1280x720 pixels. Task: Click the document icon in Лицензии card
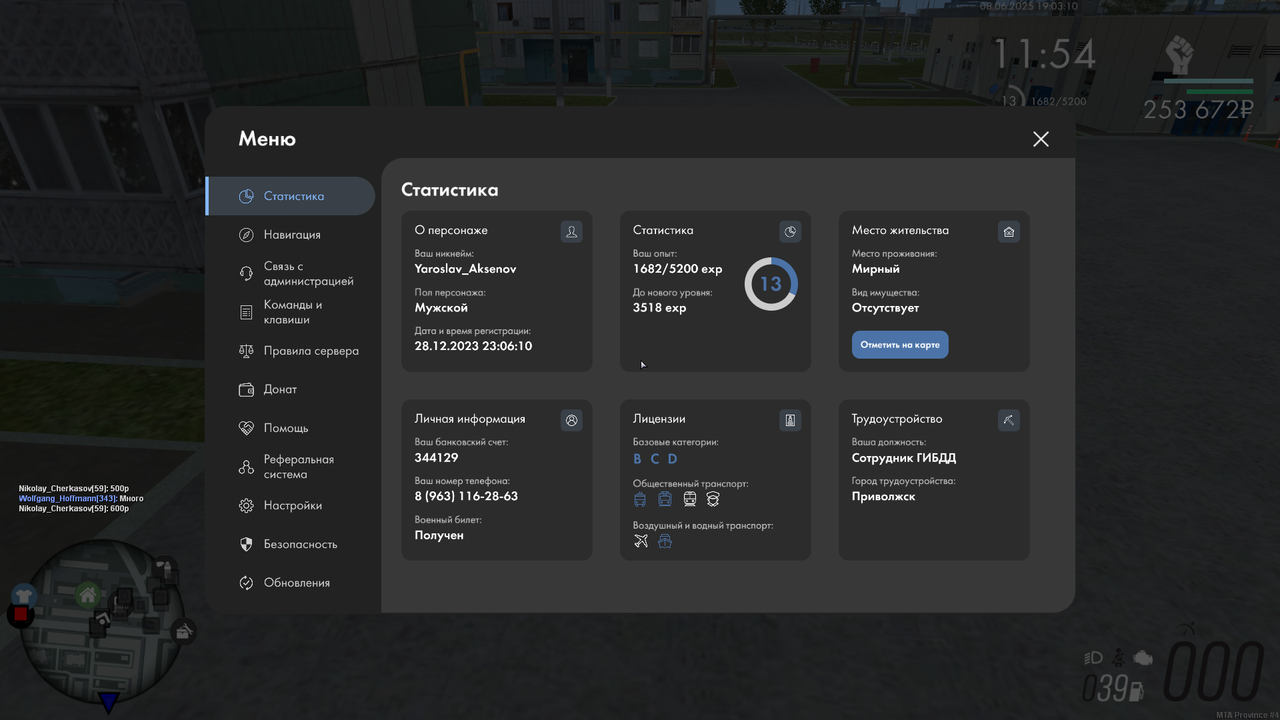click(790, 421)
